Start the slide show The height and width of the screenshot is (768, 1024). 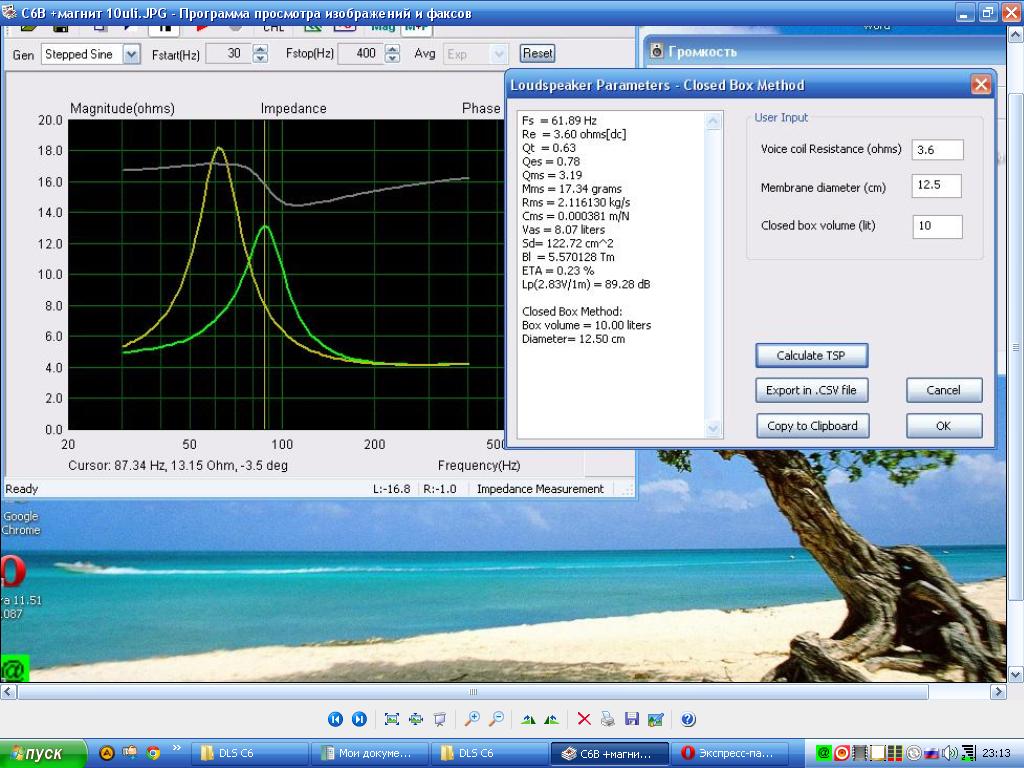(440, 719)
